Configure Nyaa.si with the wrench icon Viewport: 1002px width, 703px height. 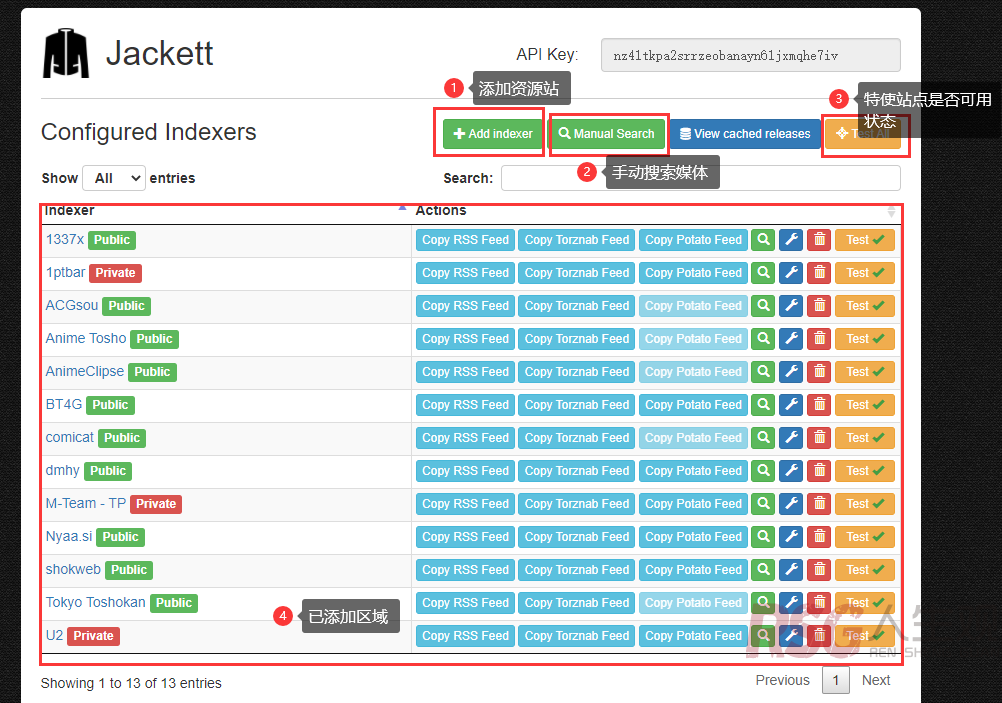(791, 537)
